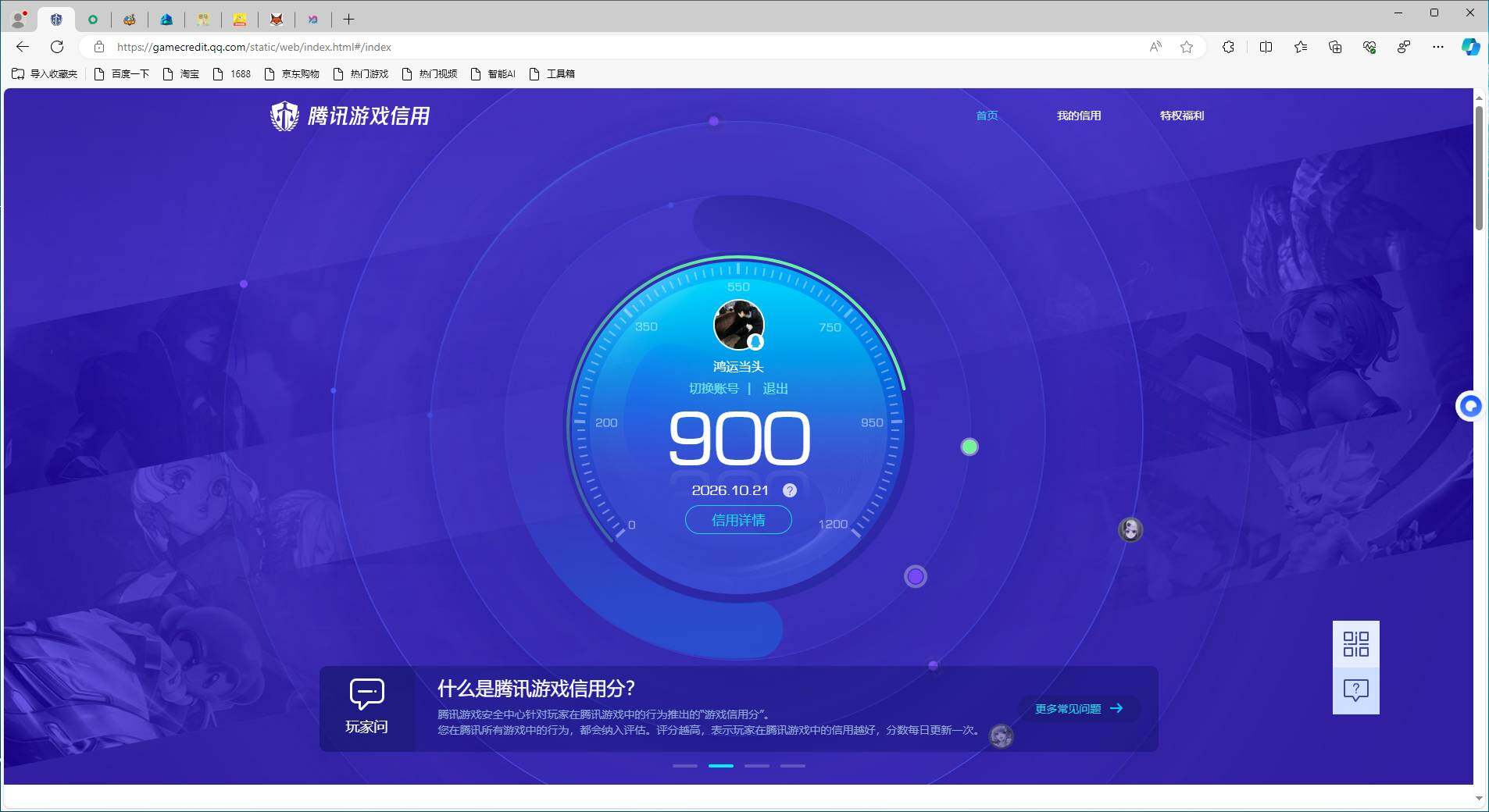Screen dimensions: 1489x812
Task: Open a new tab with plus button
Action: point(349,19)
